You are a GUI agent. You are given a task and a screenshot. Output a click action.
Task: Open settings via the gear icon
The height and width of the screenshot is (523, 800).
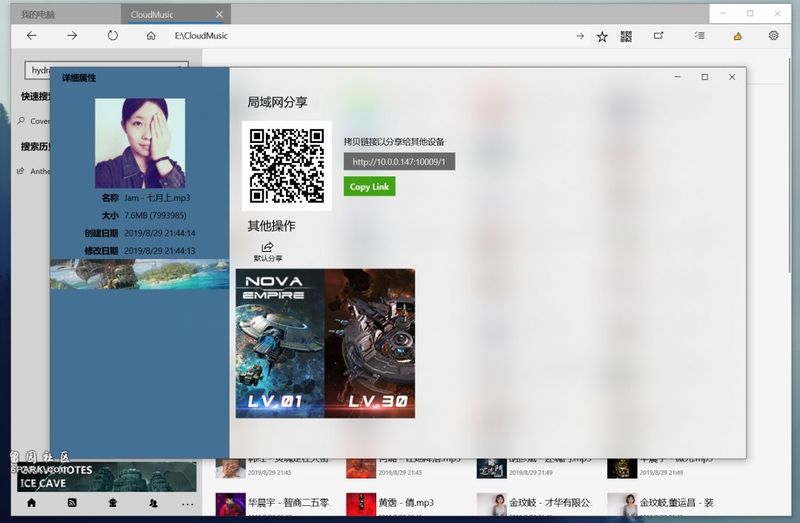coord(773,36)
